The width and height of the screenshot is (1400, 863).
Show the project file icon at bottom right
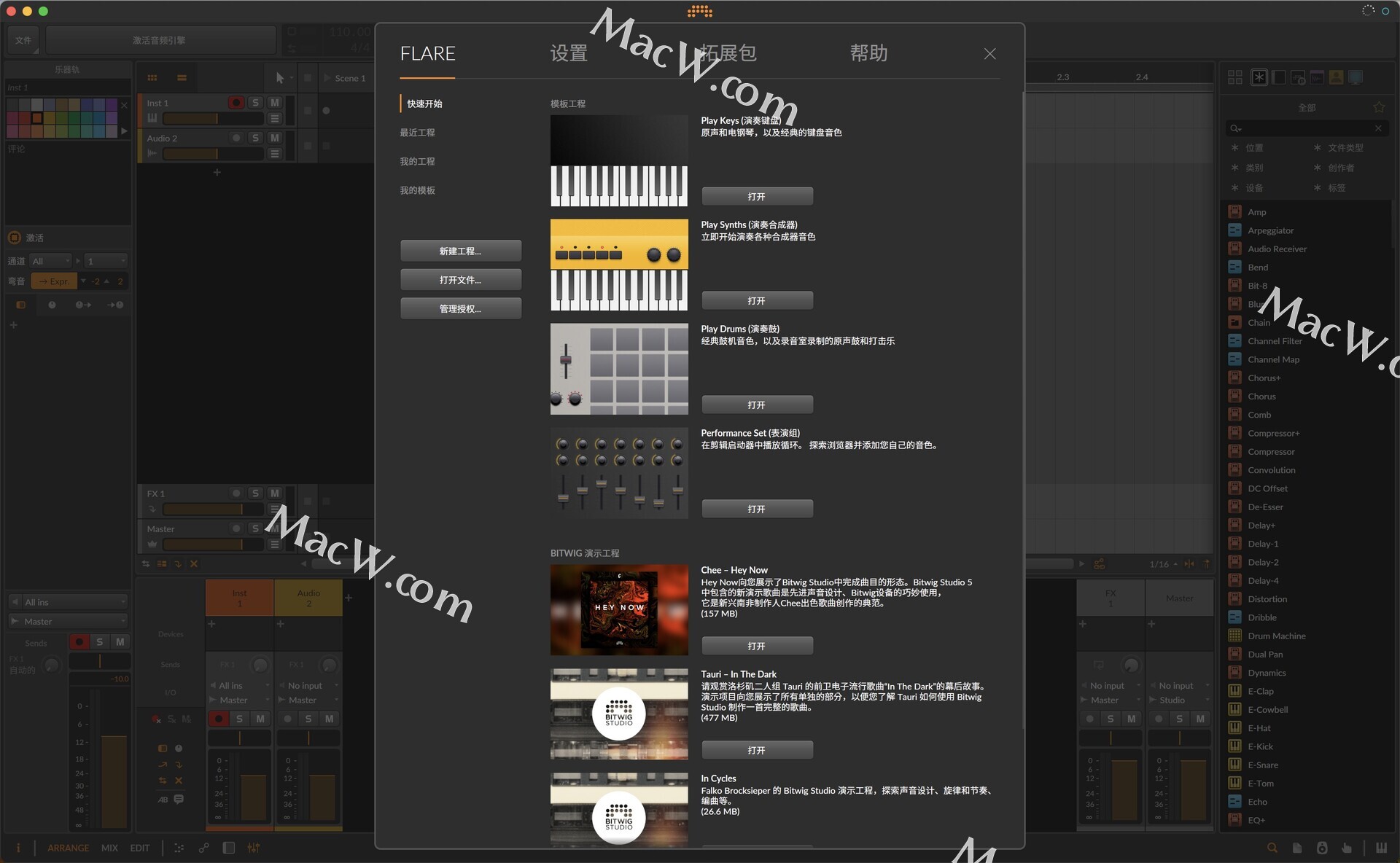[x=1297, y=848]
